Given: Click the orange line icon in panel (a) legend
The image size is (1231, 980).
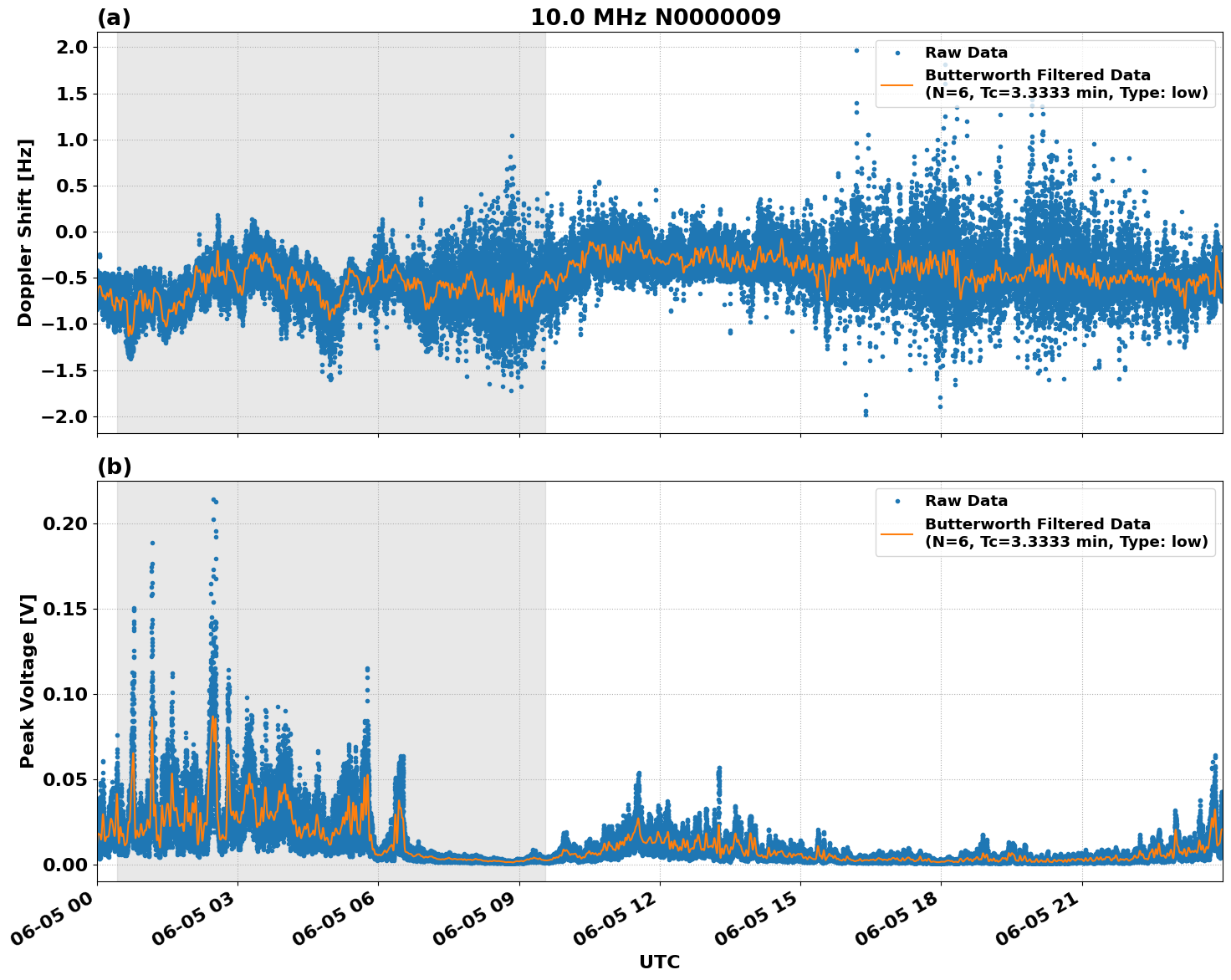Looking at the screenshot, I should [x=899, y=86].
